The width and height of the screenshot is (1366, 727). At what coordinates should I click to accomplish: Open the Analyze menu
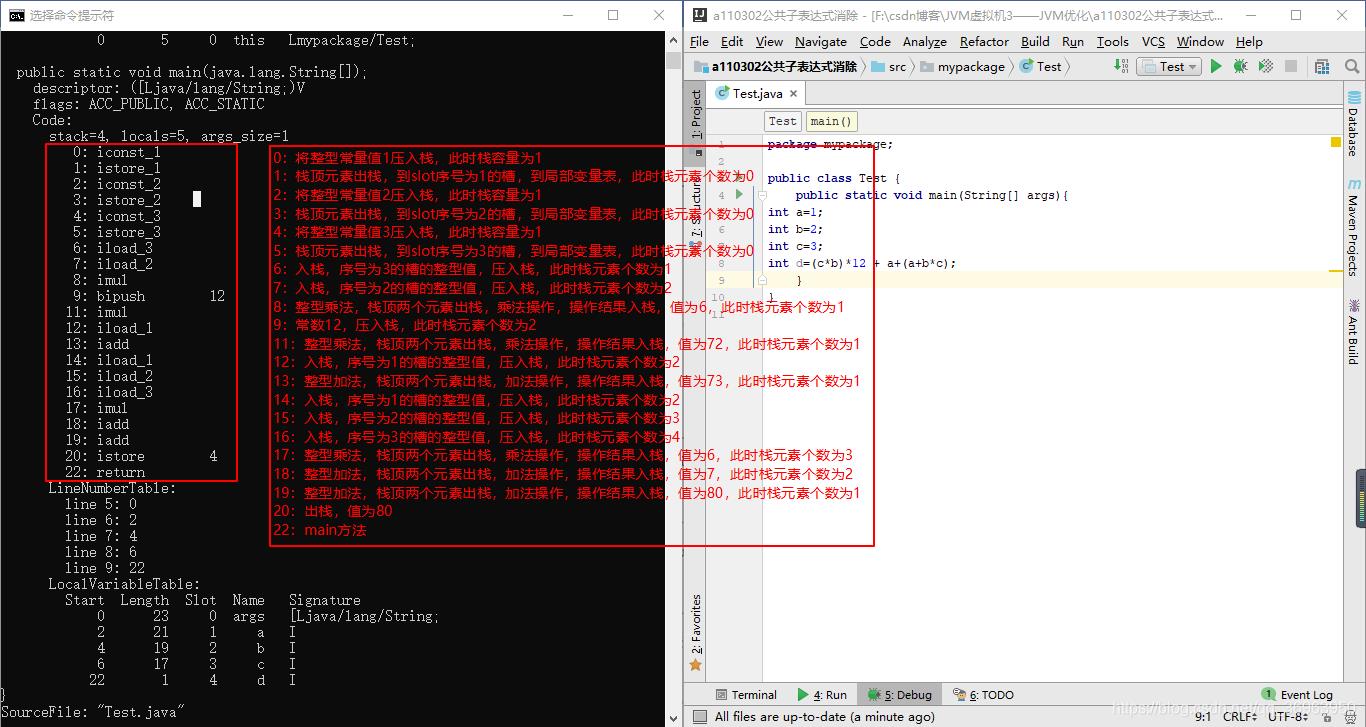pyautogui.click(x=925, y=41)
